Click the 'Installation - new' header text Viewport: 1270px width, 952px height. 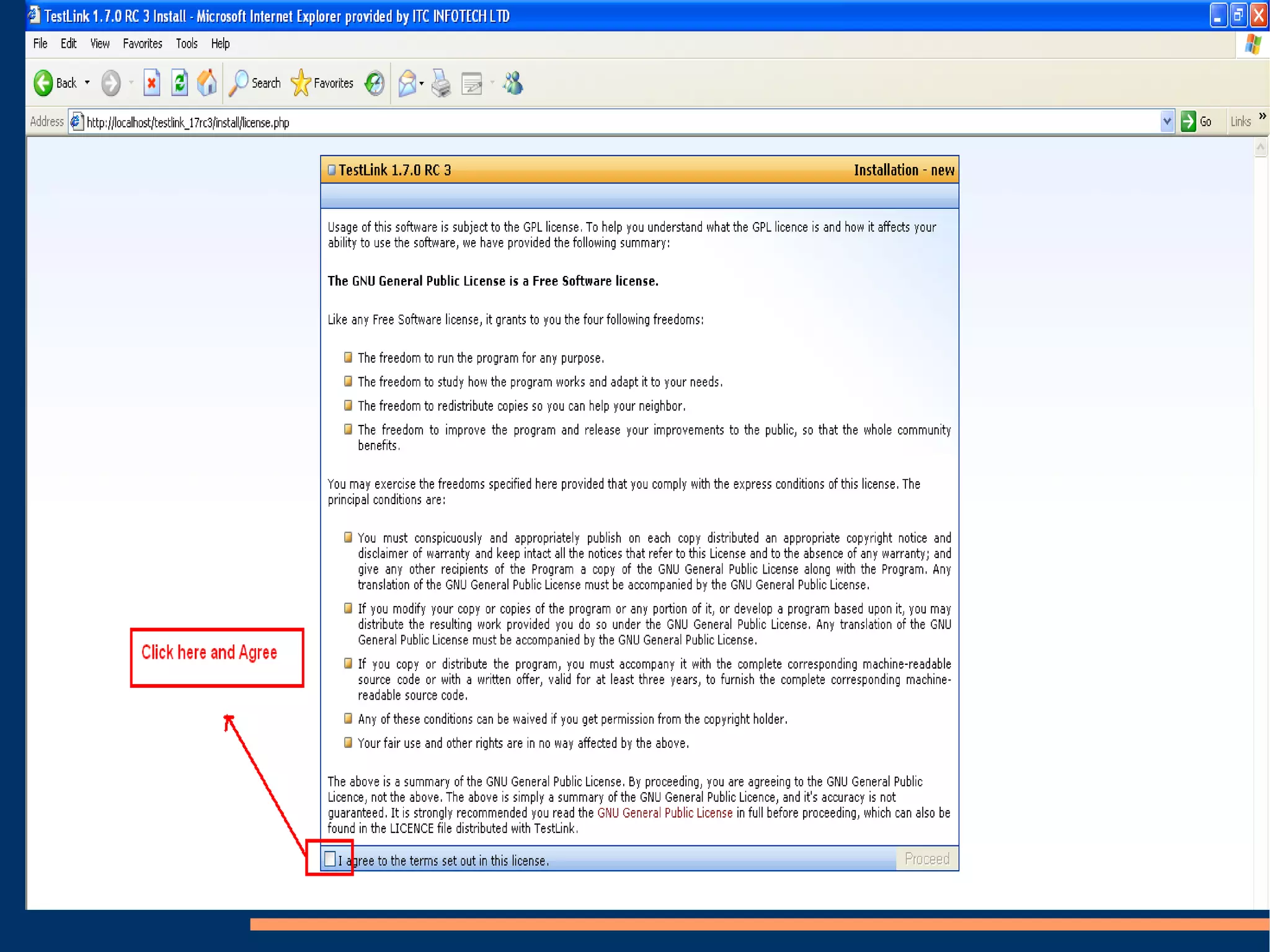[x=904, y=170]
